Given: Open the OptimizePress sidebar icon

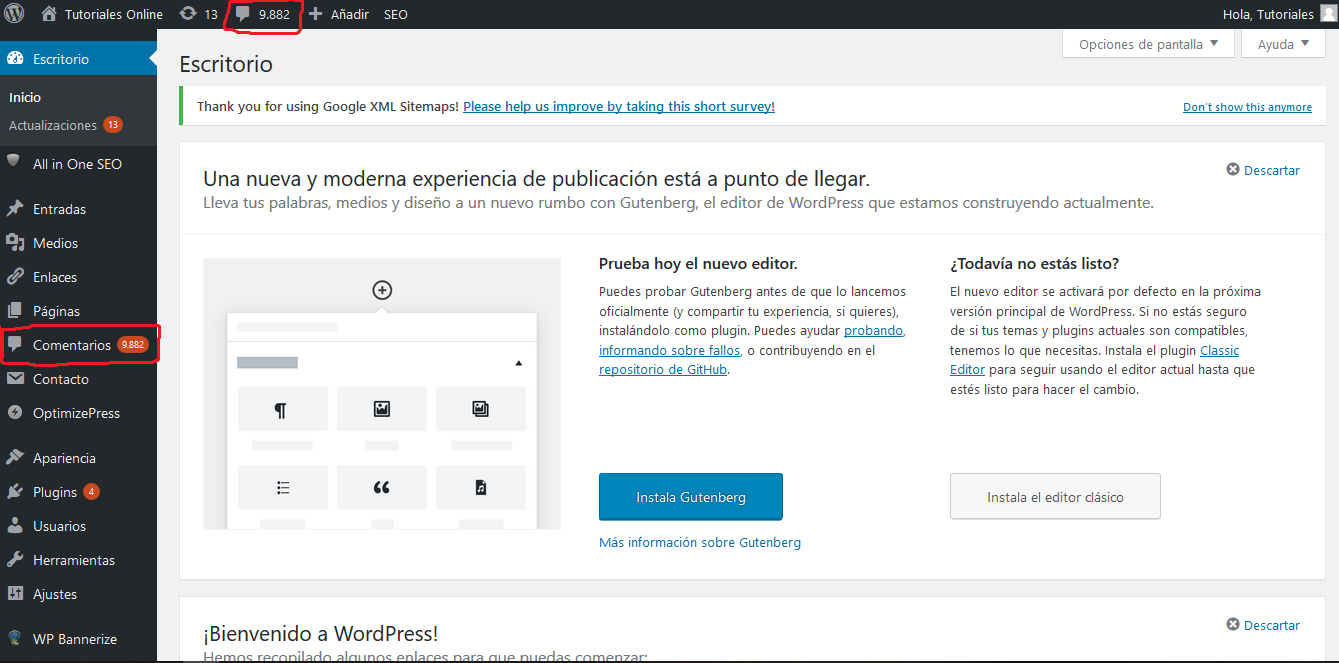Looking at the screenshot, I should 15,413.
